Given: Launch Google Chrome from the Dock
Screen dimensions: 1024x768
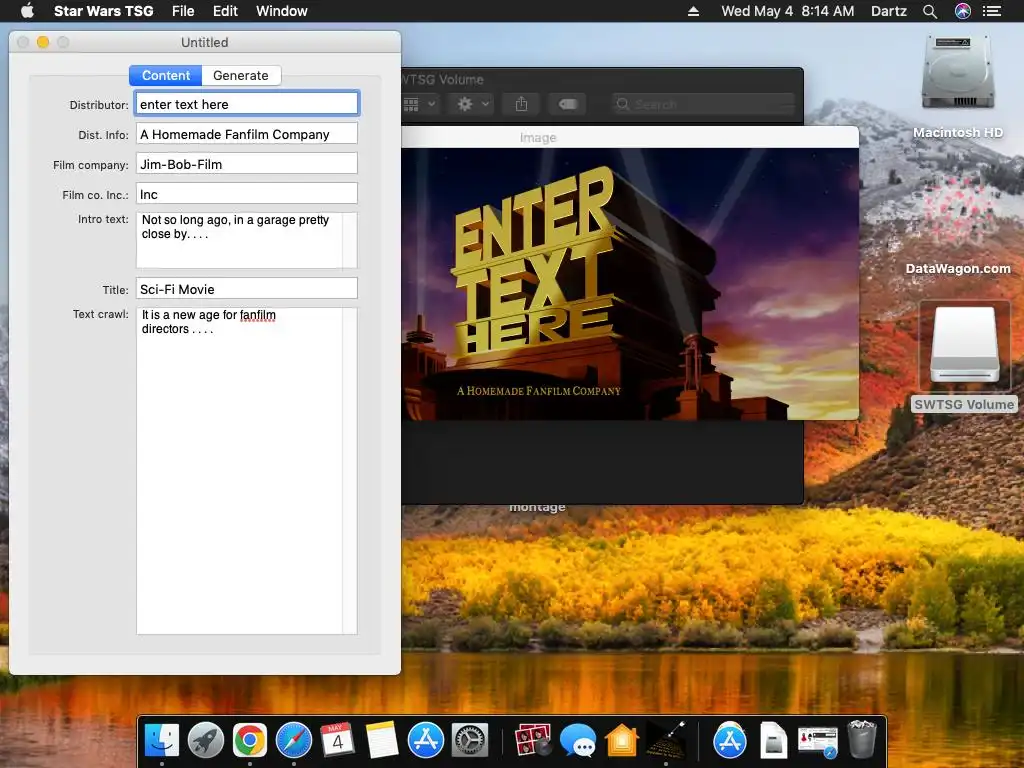Looking at the screenshot, I should pyautogui.click(x=249, y=740).
